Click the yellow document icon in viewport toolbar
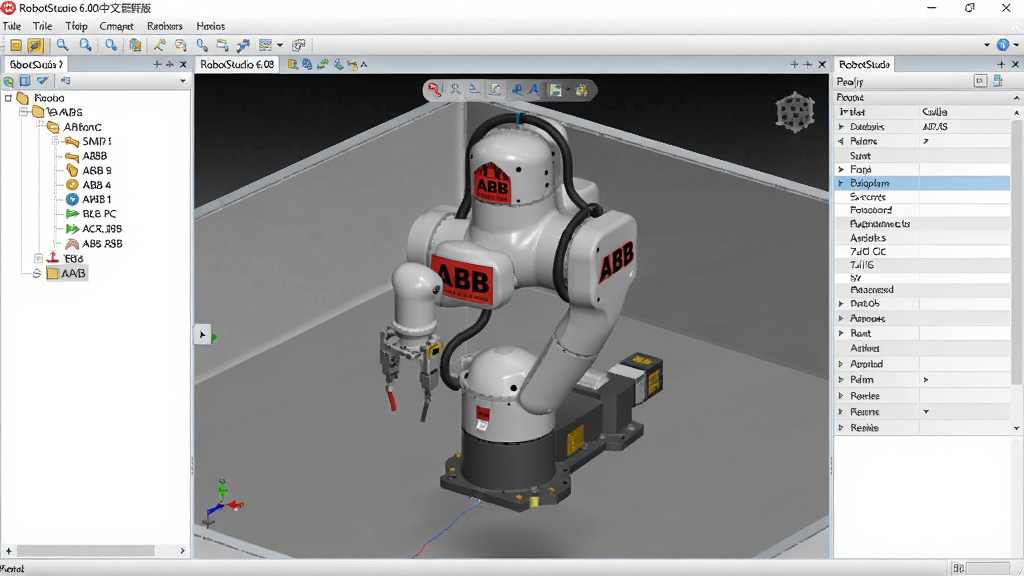Image resolution: width=1024 pixels, height=576 pixels. pyautogui.click(x=555, y=90)
